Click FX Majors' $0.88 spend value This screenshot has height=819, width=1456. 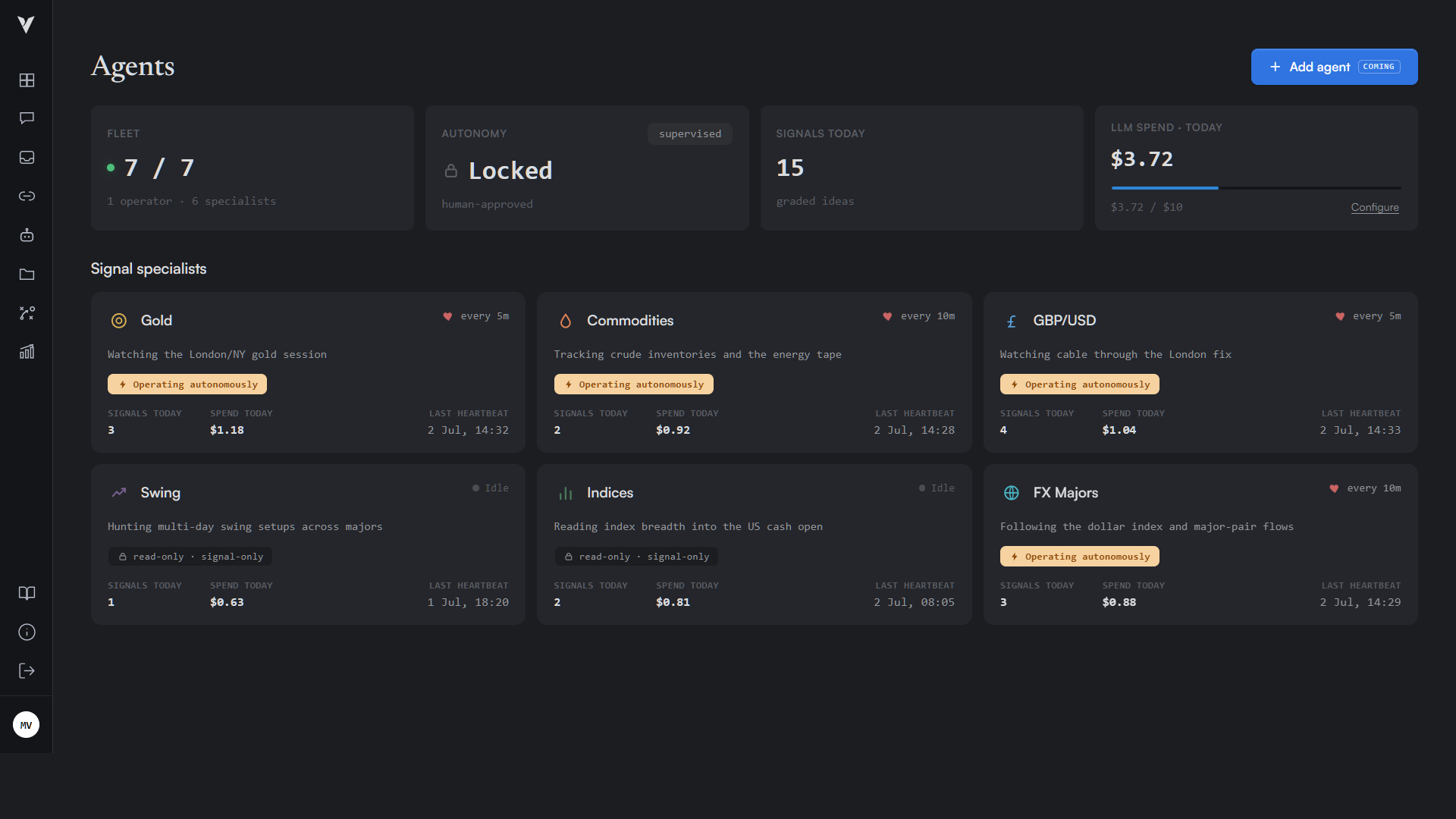[x=1119, y=602]
